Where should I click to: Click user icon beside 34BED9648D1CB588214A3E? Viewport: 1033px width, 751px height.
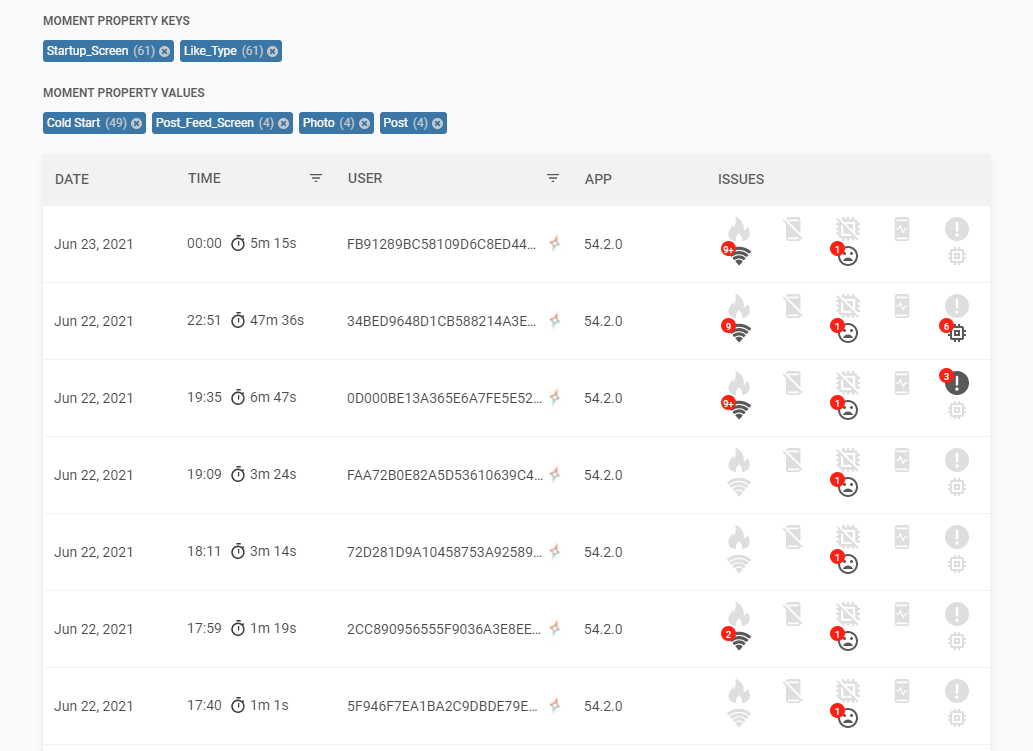(x=555, y=321)
